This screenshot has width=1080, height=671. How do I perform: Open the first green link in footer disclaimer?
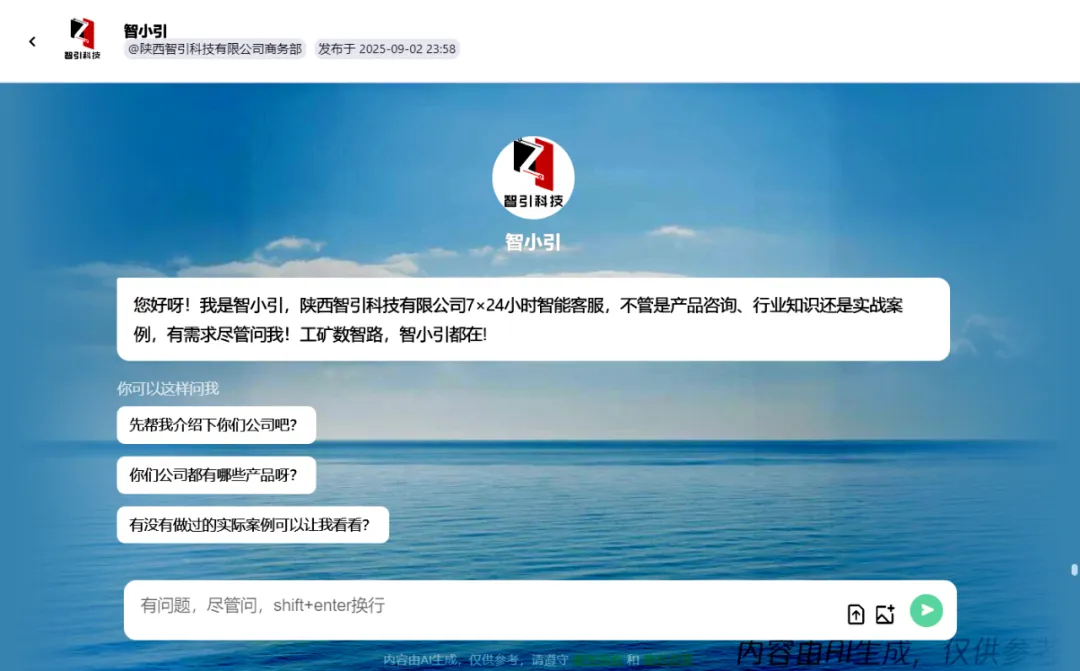[x=597, y=660]
